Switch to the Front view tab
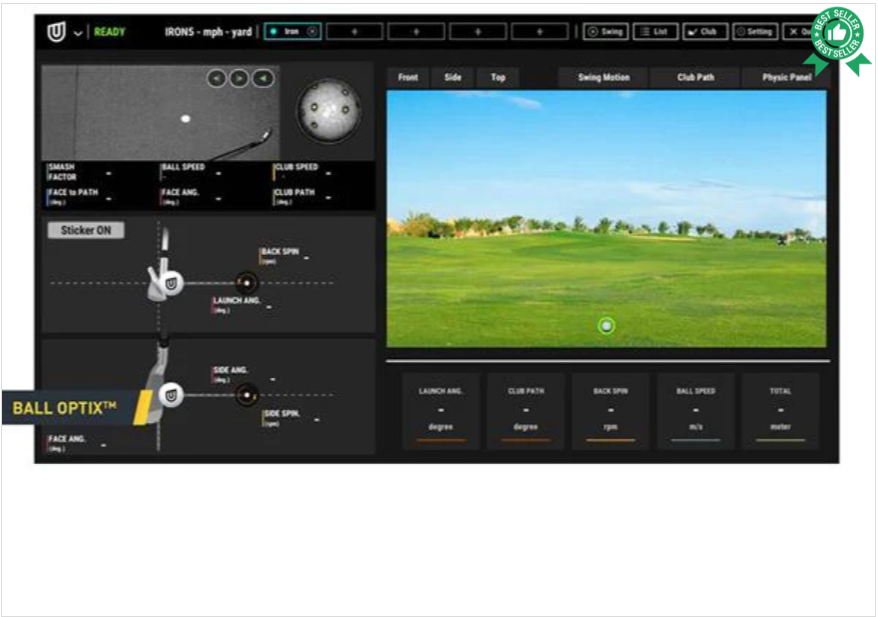The image size is (878, 617). click(408, 77)
